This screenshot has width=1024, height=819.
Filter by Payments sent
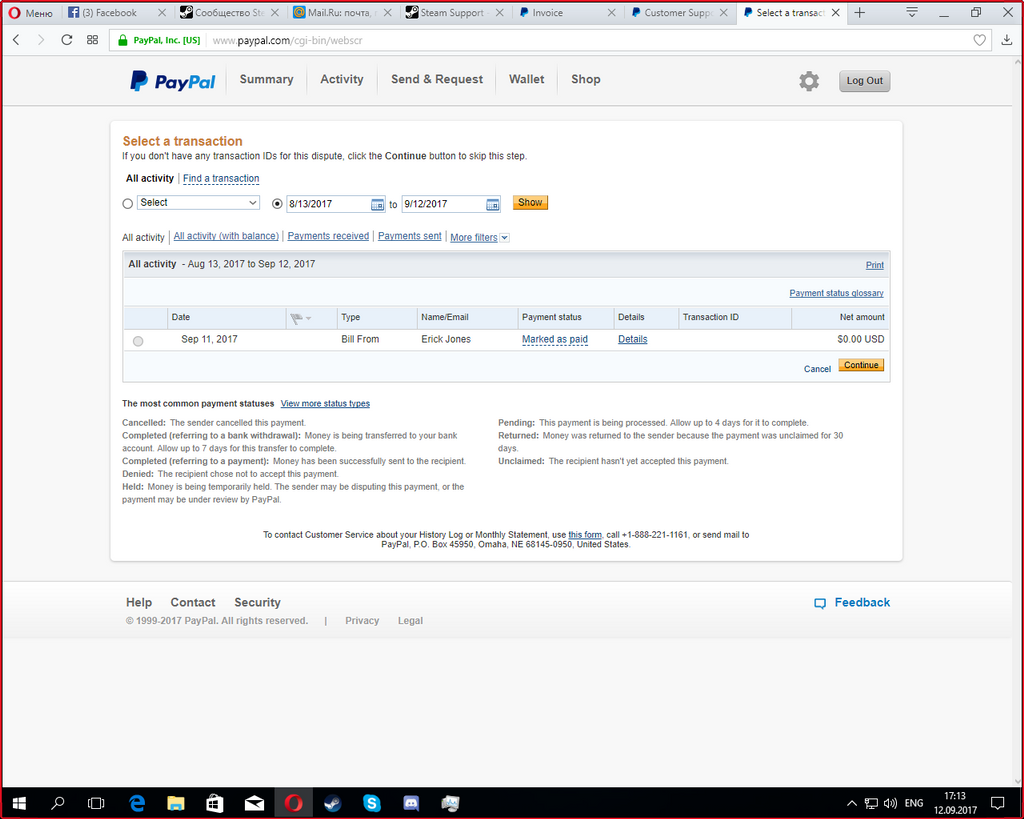coord(409,236)
